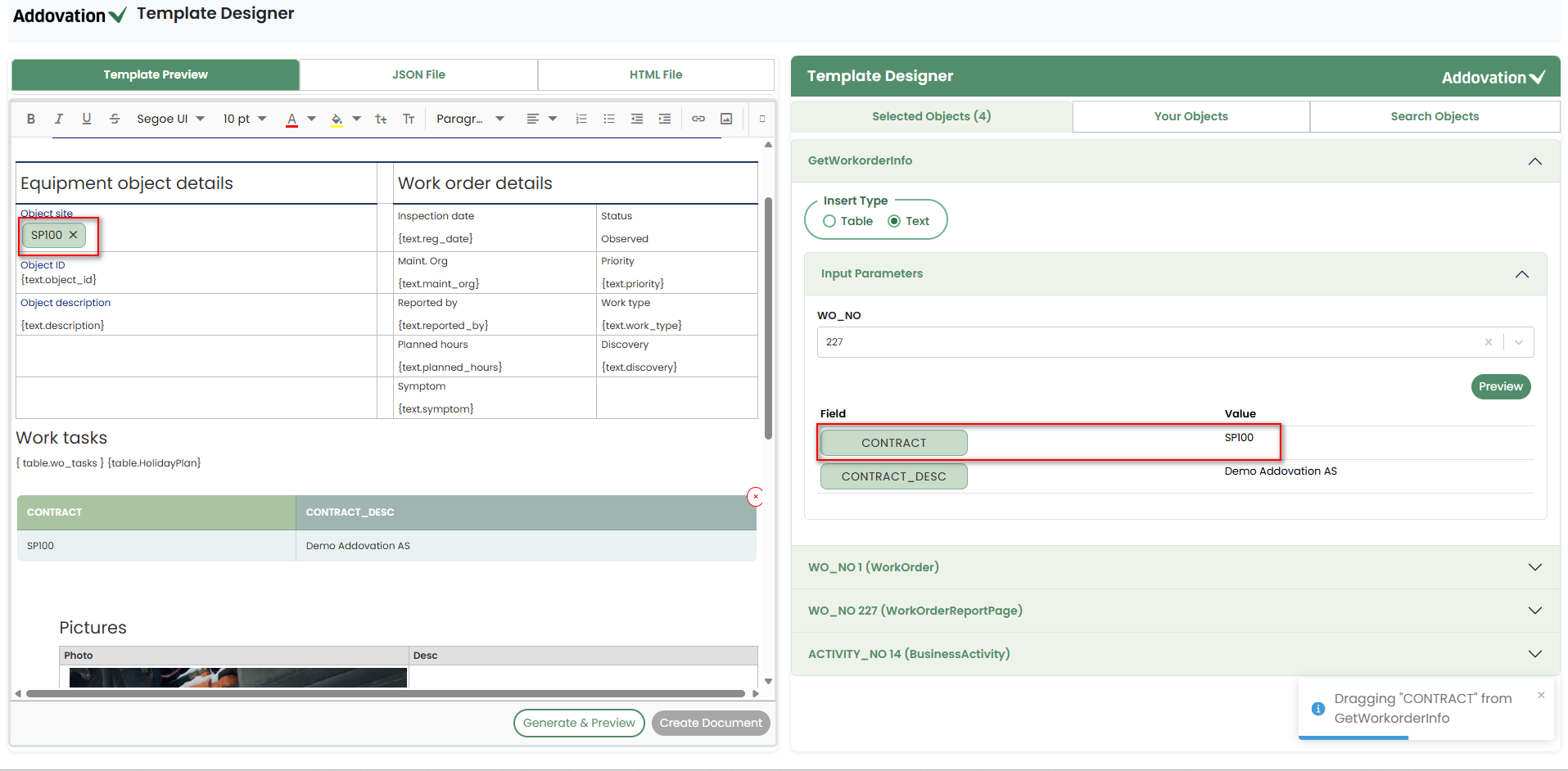Switch to the JSON File tab
1568x771 pixels.
click(x=418, y=74)
